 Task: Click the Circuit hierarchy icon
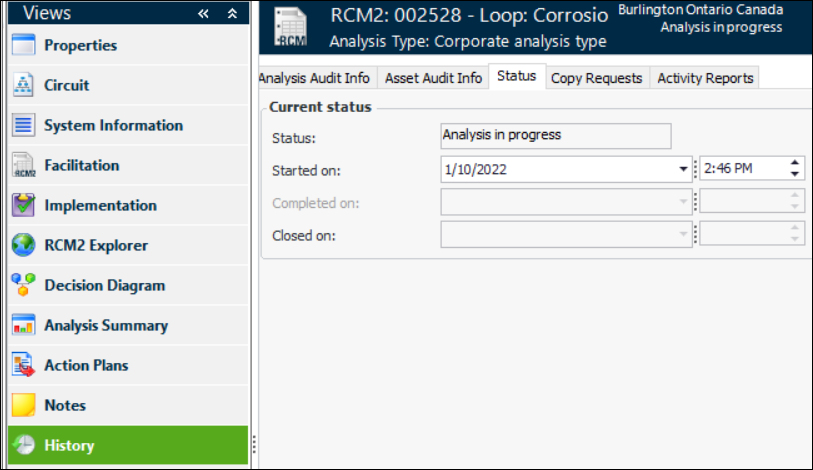[23, 85]
